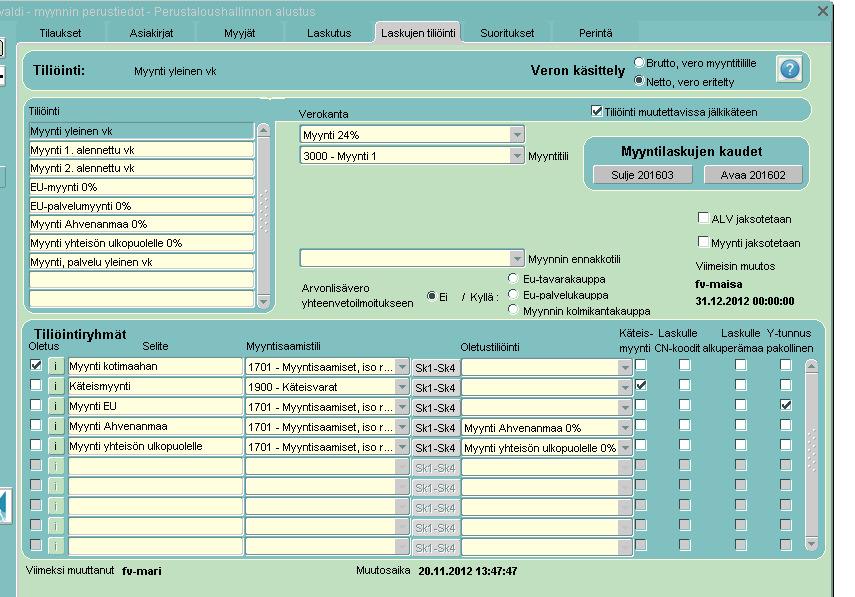Open 1900 - Käteisvarat dropdown
855x597 pixels.
click(x=402, y=387)
